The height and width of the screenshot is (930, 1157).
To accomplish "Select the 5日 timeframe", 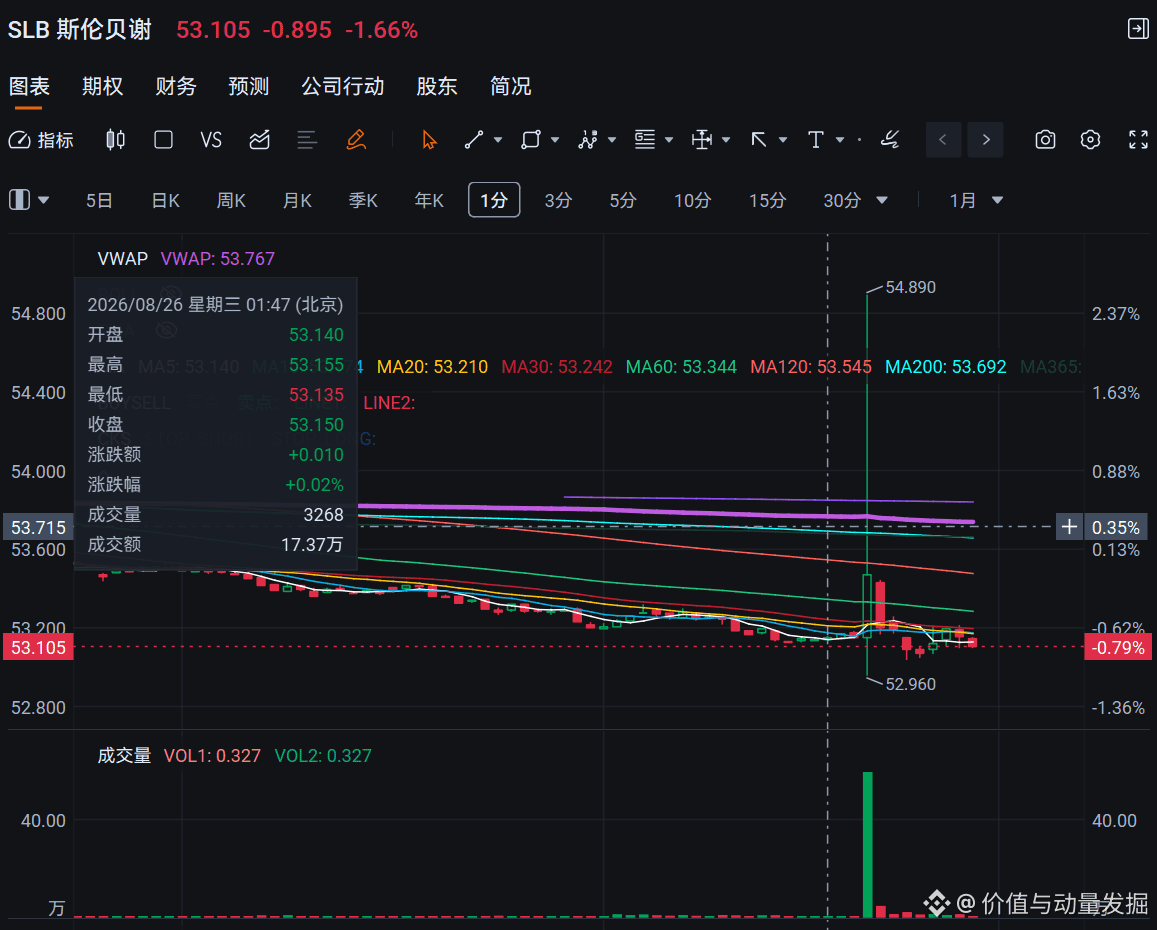I will coord(99,200).
